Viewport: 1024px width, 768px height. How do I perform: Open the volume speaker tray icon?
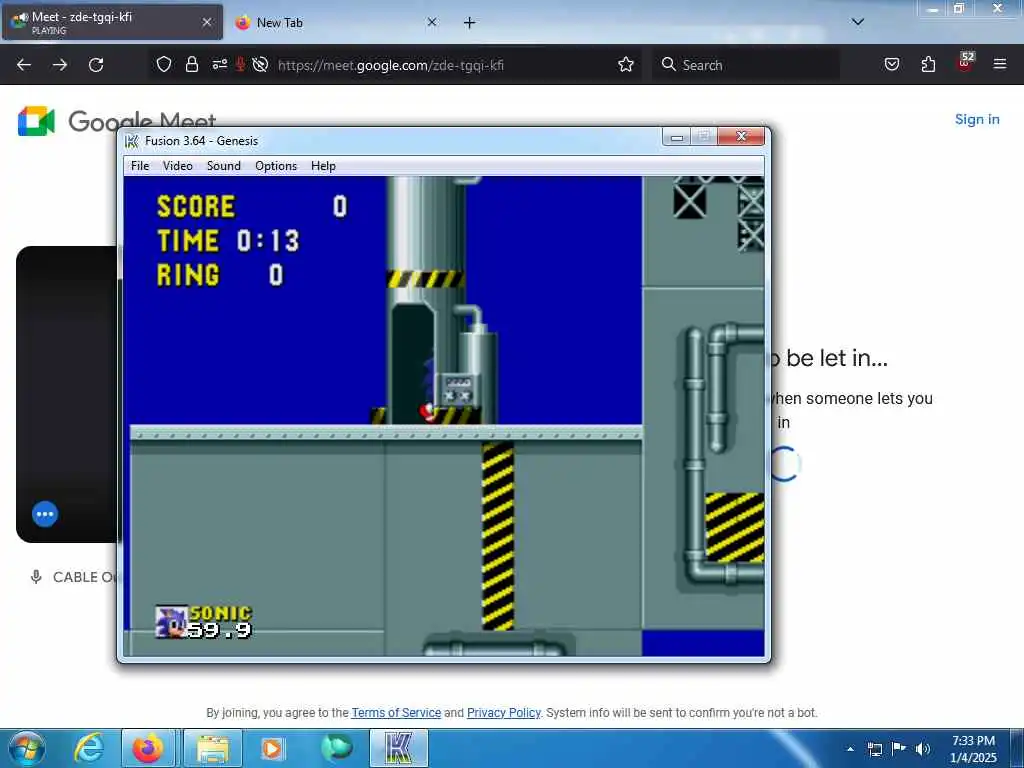tap(922, 748)
